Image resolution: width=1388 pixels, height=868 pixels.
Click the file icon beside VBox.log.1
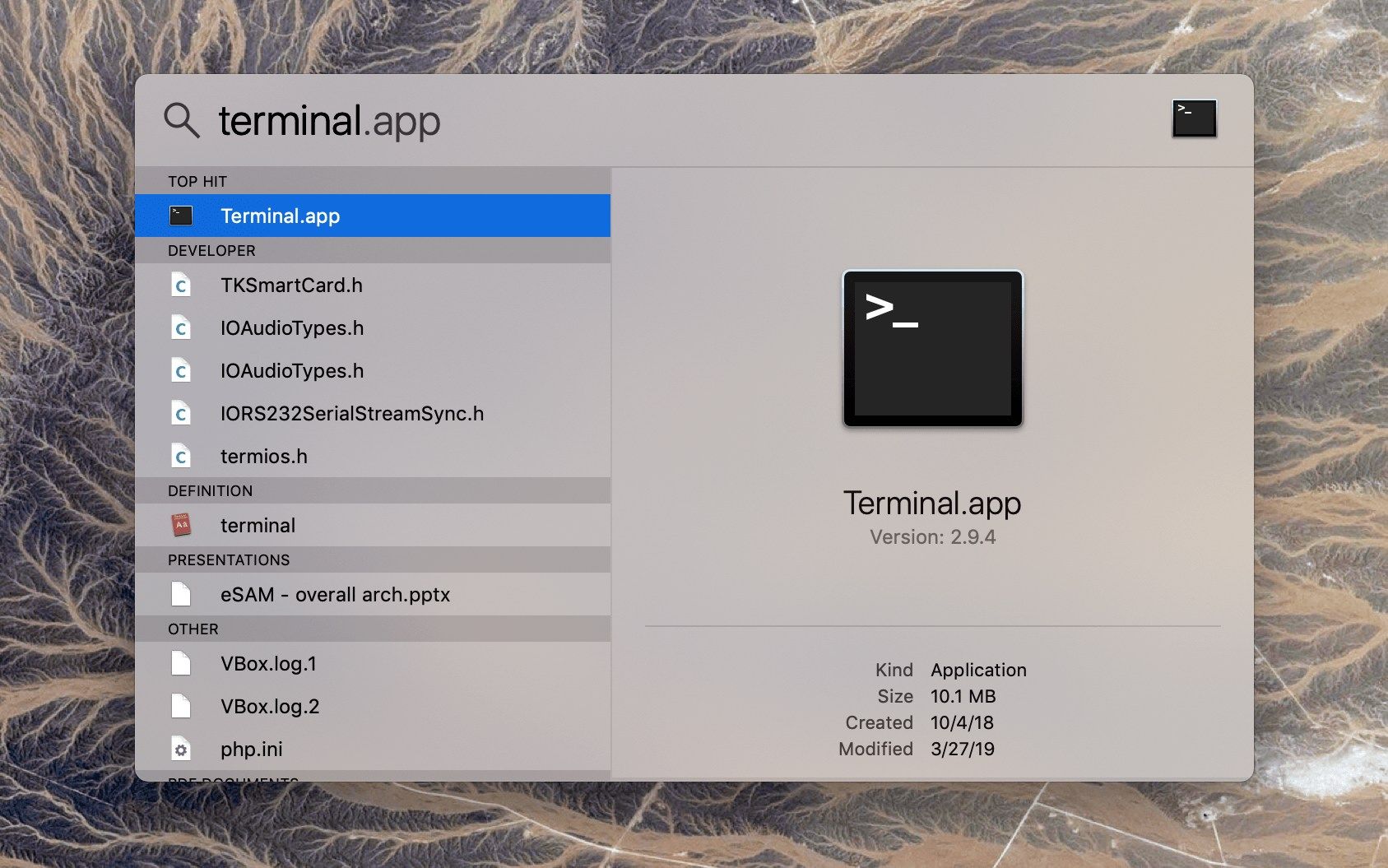pyautogui.click(x=181, y=663)
